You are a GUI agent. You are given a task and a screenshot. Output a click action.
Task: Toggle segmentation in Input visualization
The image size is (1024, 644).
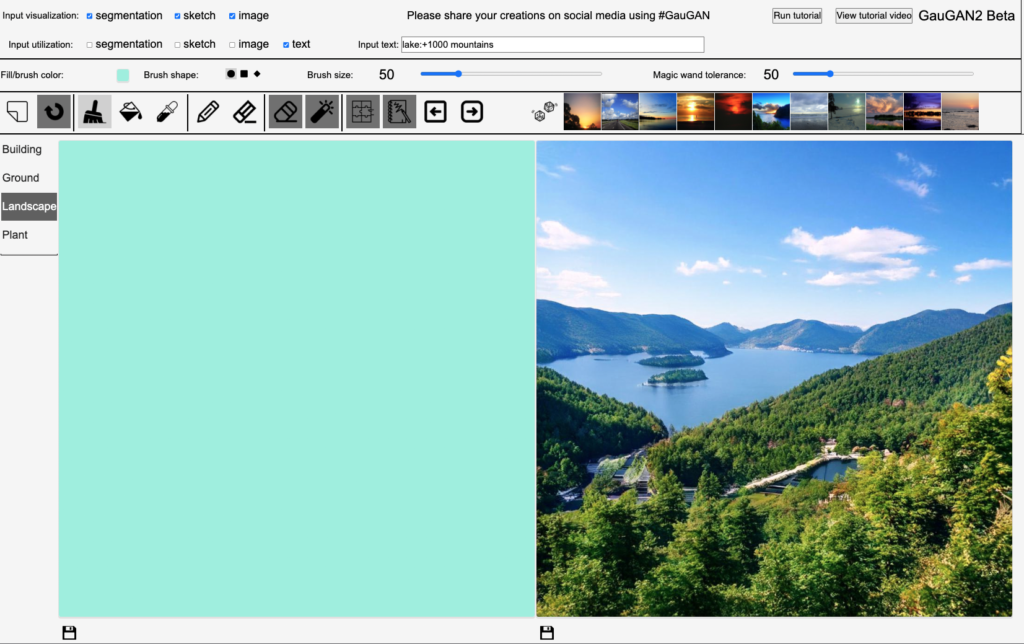click(x=89, y=16)
